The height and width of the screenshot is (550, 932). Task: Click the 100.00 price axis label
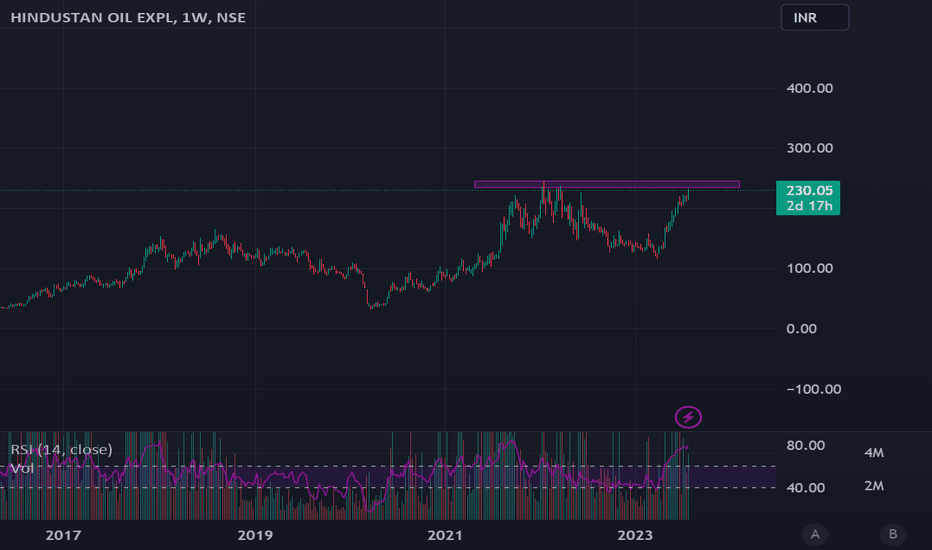[x=809, y=268]
